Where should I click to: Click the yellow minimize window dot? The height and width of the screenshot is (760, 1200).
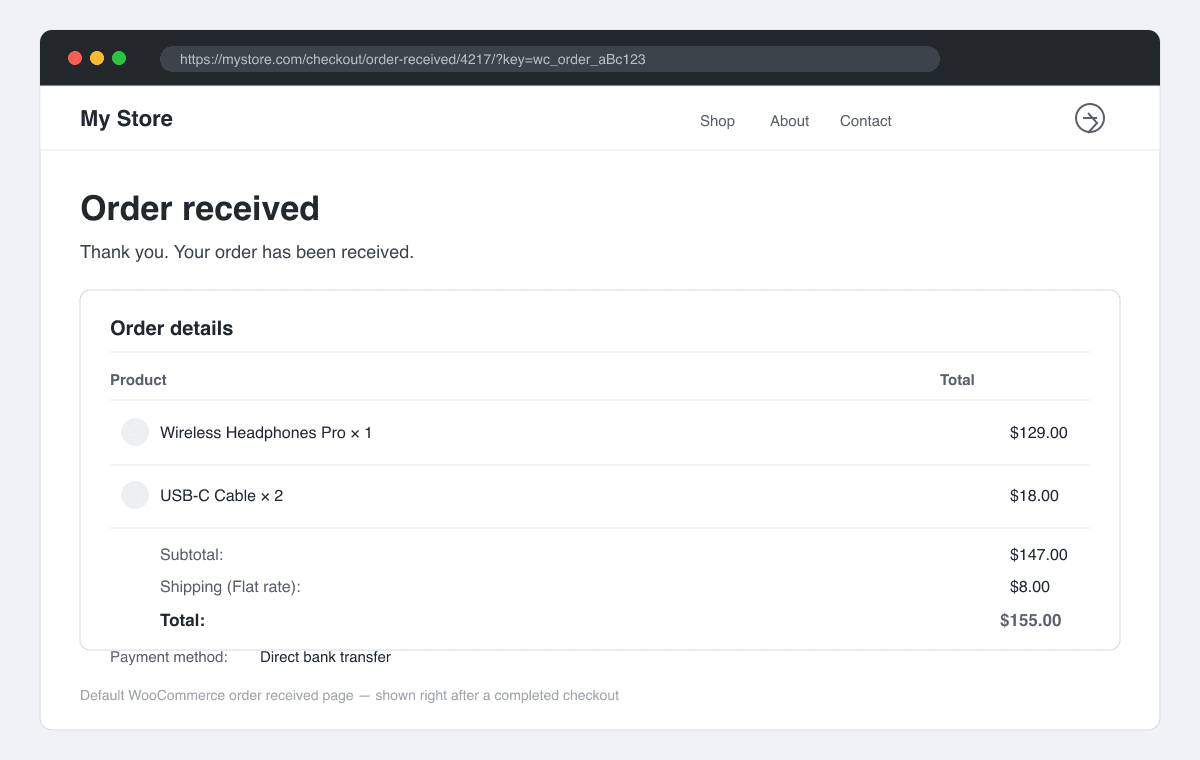97,58
